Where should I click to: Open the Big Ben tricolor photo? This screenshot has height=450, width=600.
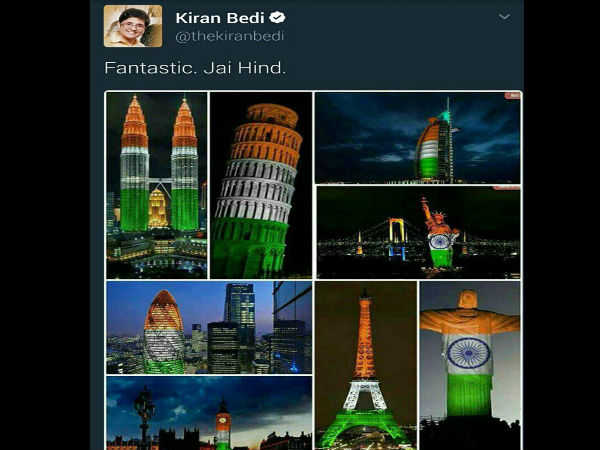[x=209, y=413]
